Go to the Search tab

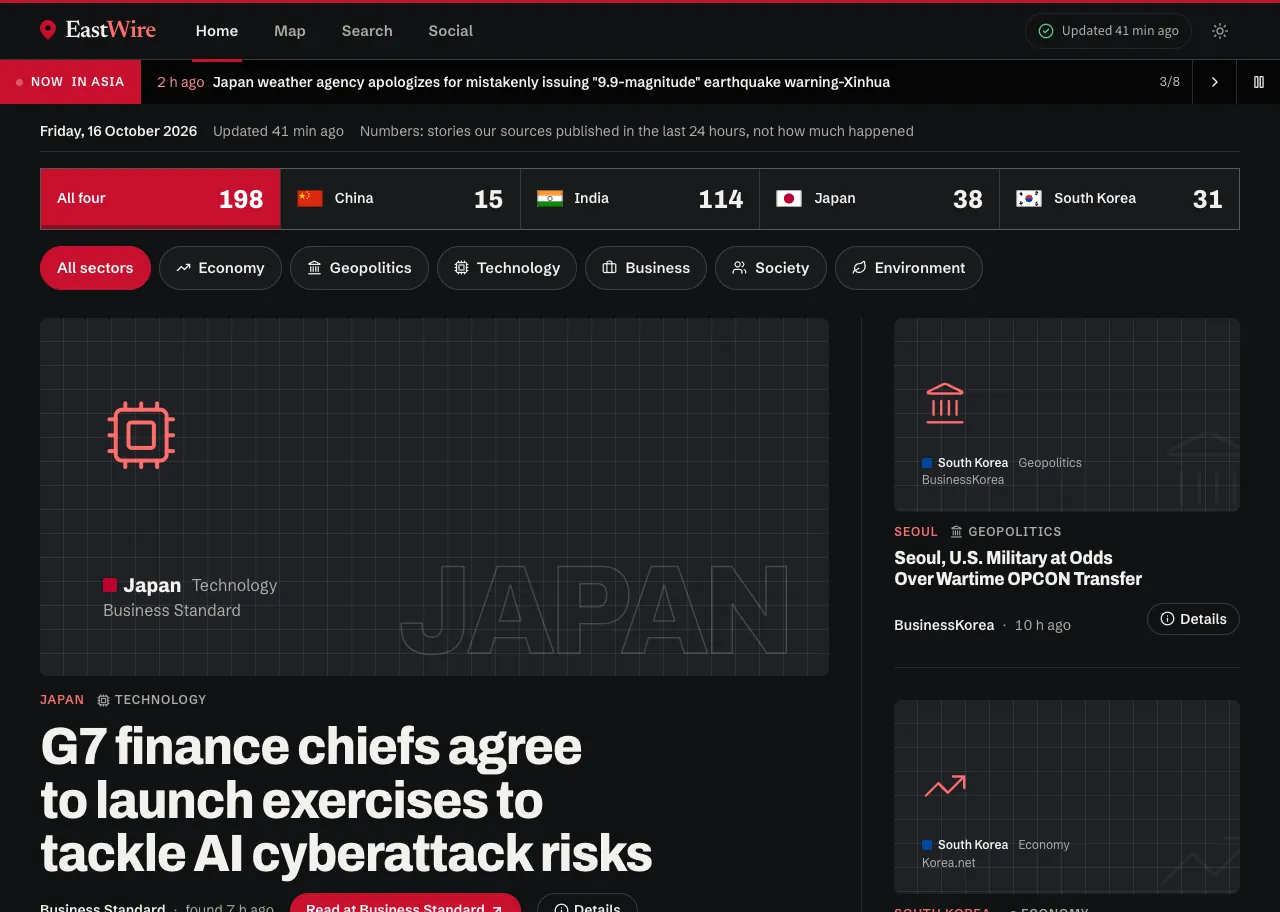pyautogui.click(x=367, y=31)
